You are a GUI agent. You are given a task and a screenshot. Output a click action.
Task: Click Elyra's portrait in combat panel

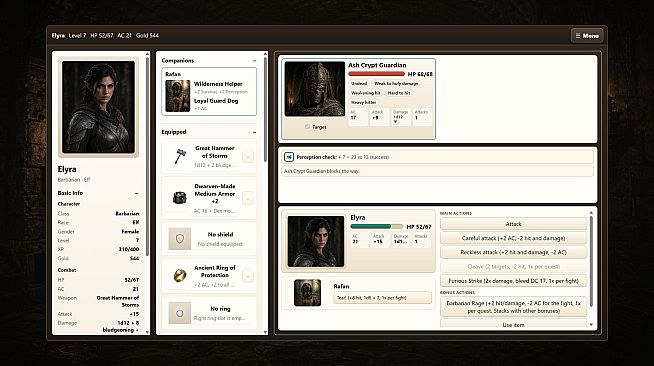click(x=316, y=241)
